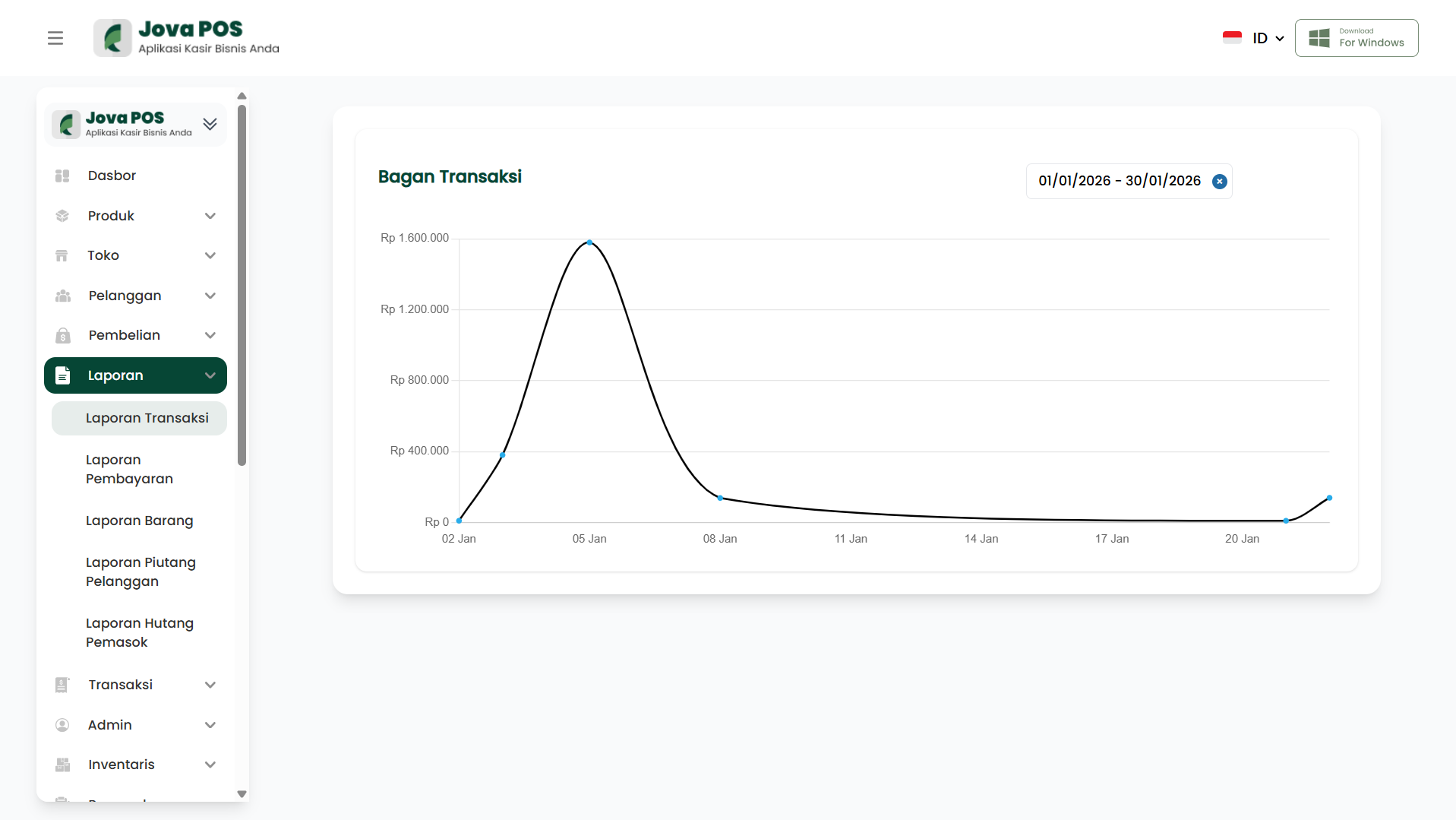This screenshot has width=1456, height=820.
Task: Collapse the Laporan section chevron
Action: coord(210,375)
